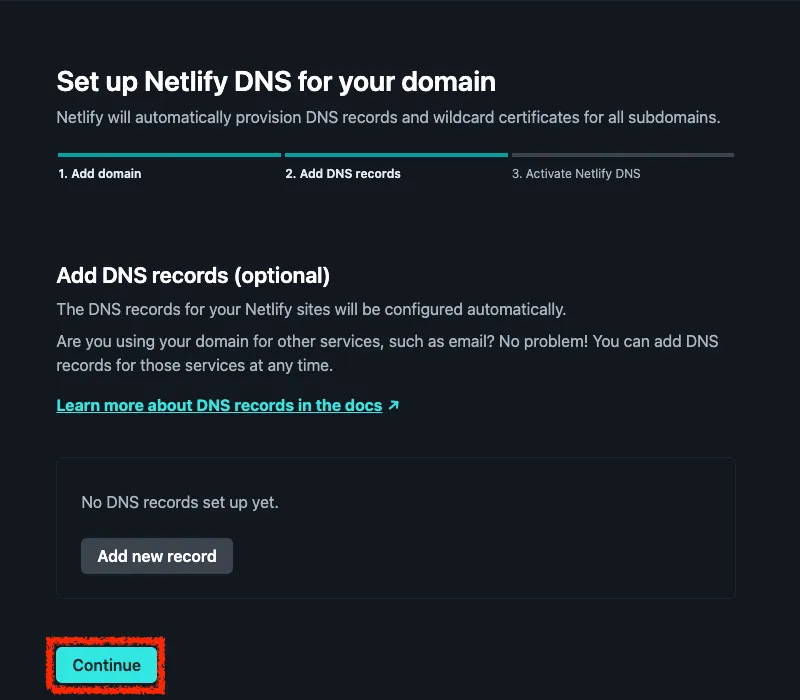
Task: Click the Add domain progress bar segment
Action: click(169, 155)
